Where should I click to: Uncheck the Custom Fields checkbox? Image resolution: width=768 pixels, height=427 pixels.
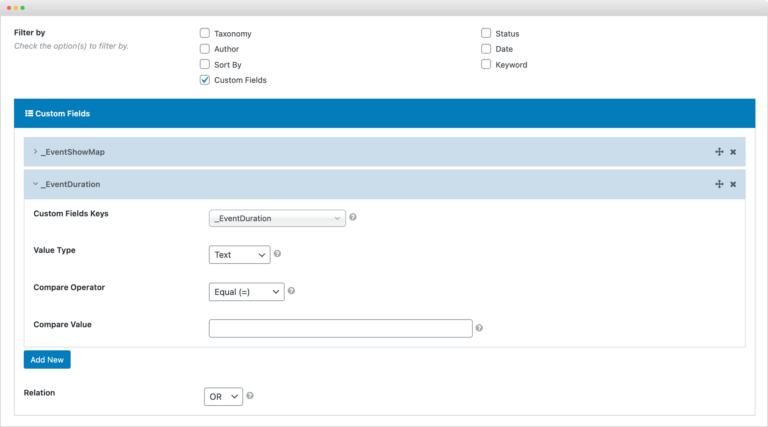205,80
